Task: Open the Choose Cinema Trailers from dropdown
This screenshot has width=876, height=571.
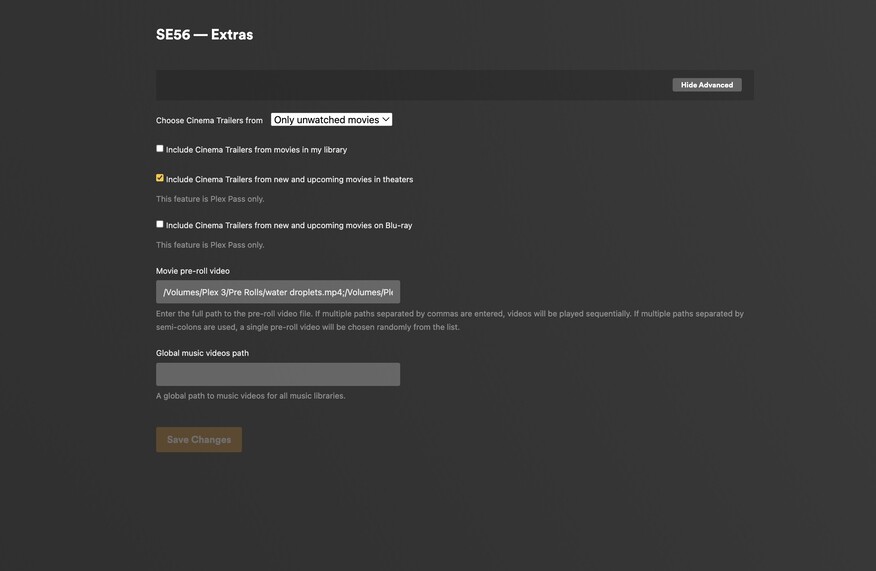Action: coord(331,120)
